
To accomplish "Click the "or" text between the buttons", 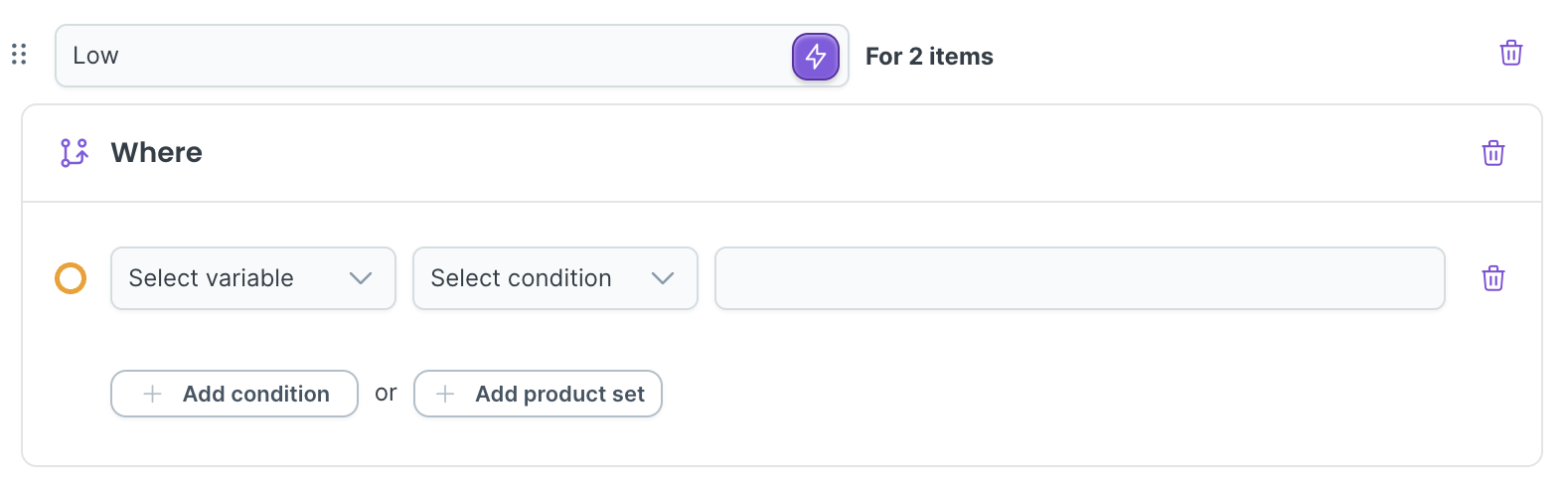I will 386,394.
